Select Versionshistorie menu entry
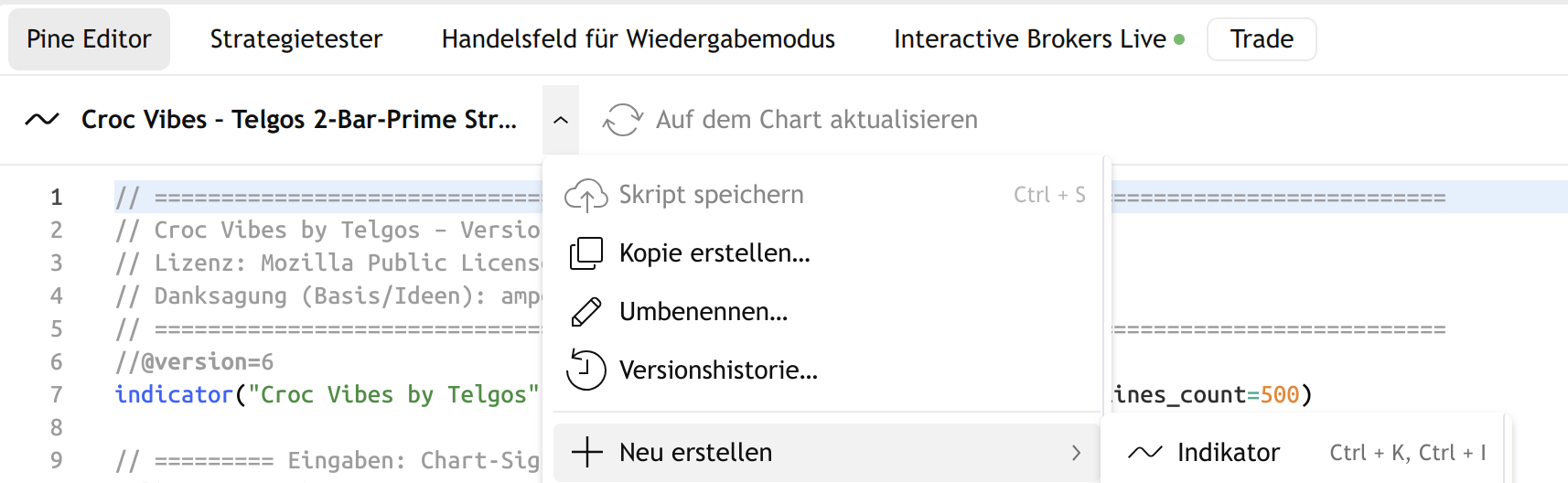1568x483 pixels. coord(718,370)
